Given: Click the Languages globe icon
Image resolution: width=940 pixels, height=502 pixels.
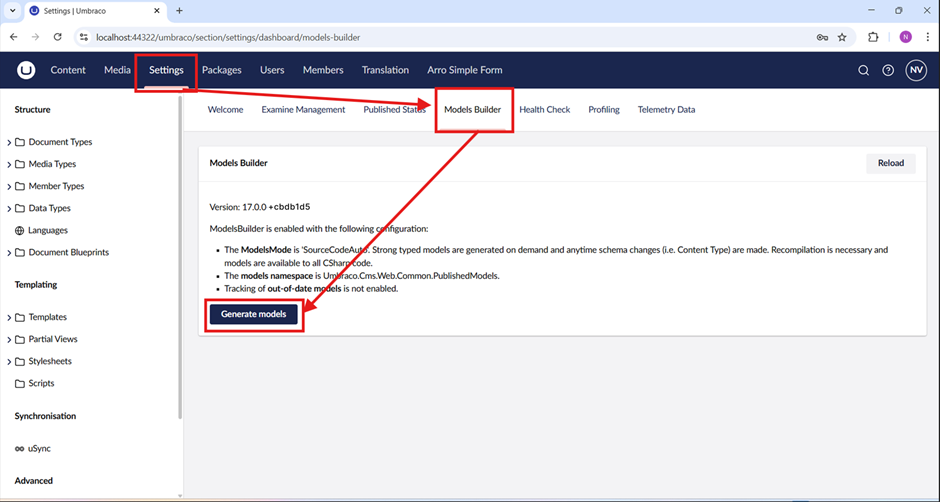Looking at the screenshot, I should [20, 230].
